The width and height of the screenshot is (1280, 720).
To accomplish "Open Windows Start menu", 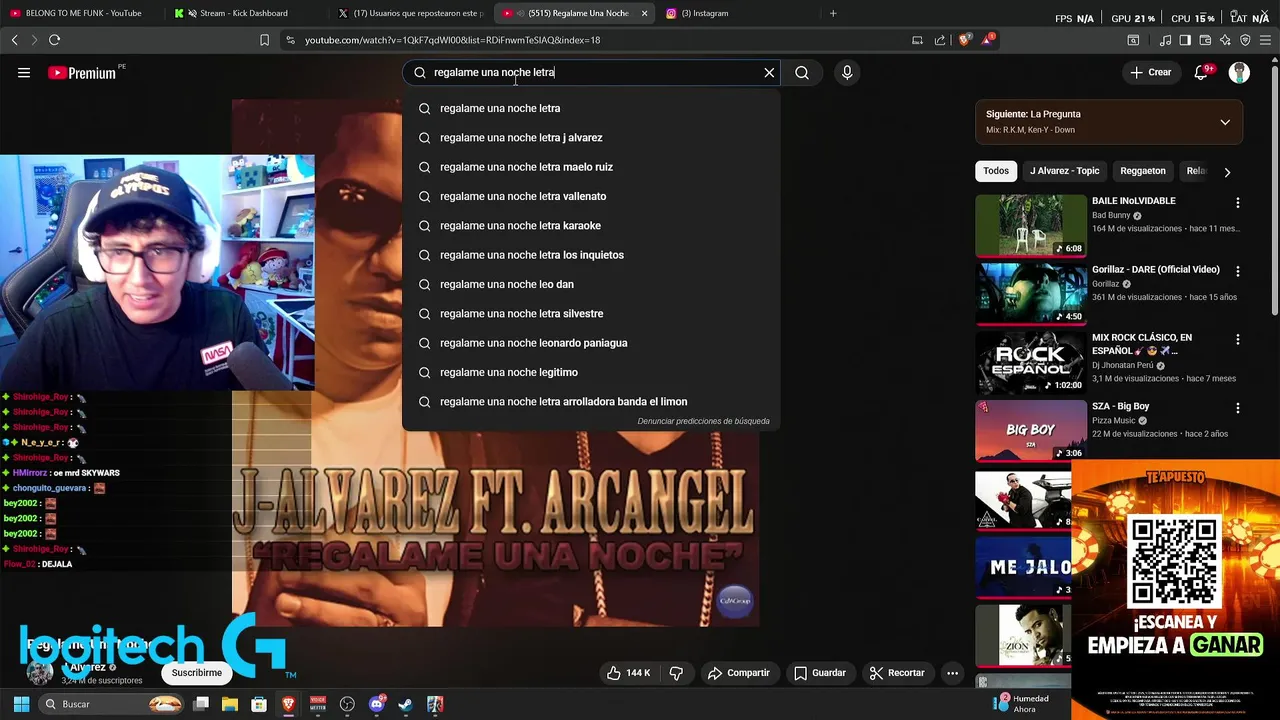I will [x=21, y=704].
